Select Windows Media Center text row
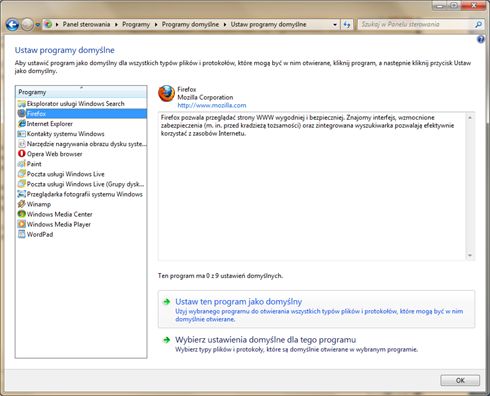490x396 pixels. click(59, 214)
